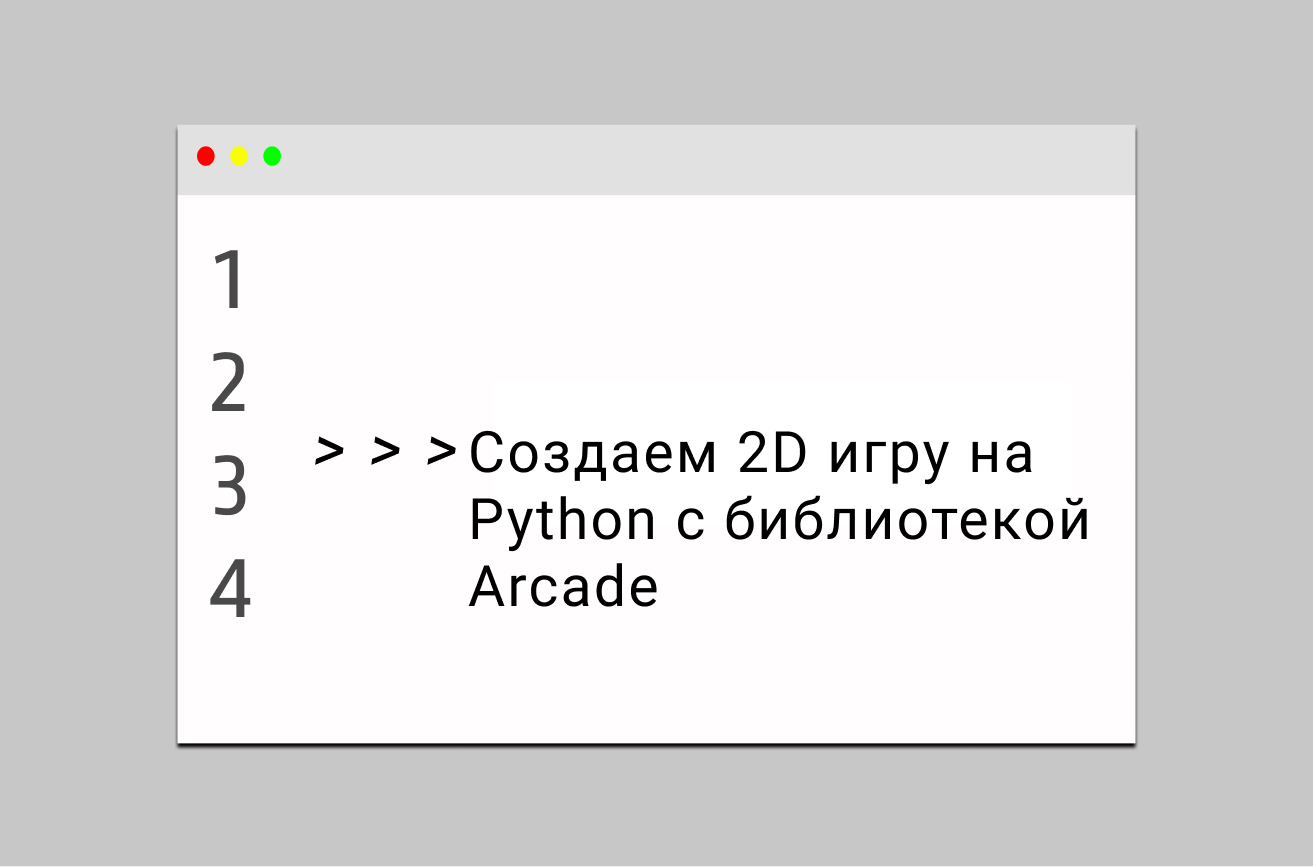1313x867 pixels.
Task: Click the middle prompt chevron
Action: (385, 451)
